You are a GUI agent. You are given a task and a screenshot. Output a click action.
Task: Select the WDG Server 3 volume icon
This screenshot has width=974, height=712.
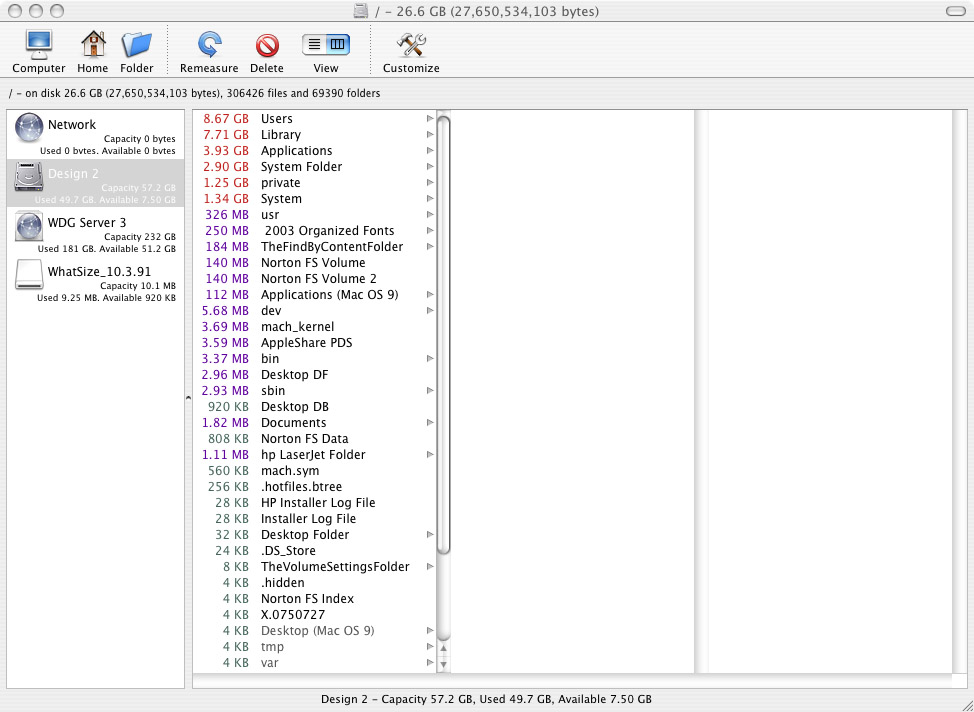click(29, 226)
